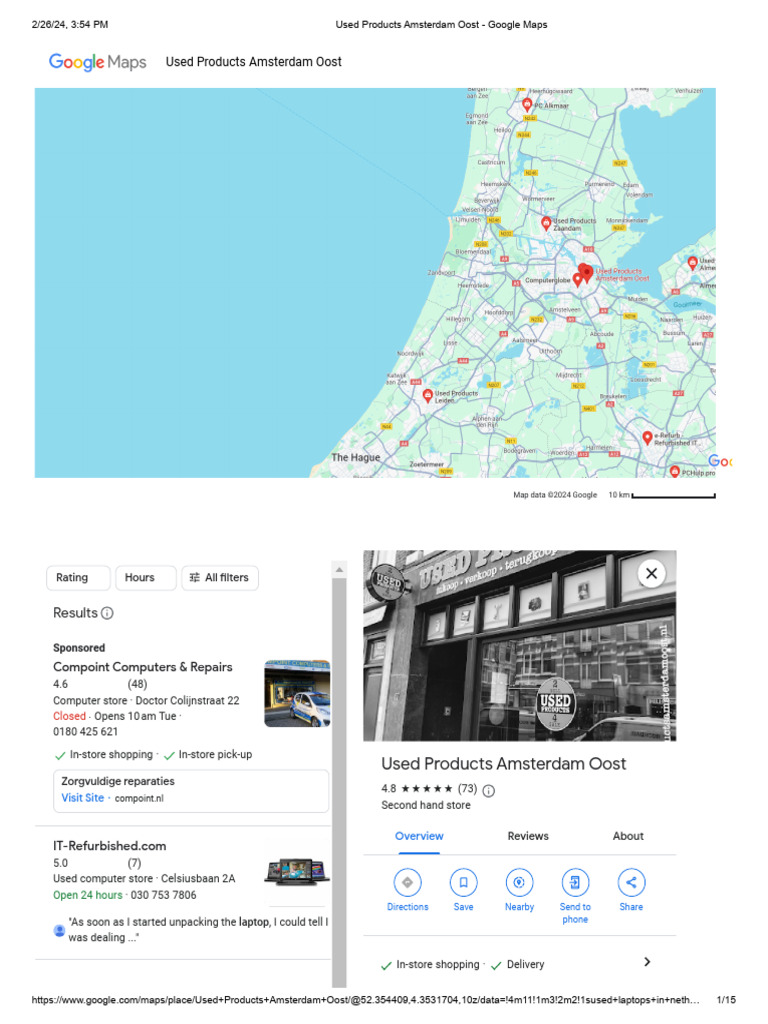Click the reviewer avatar next to laptop review
Viewport: 768px width, 1024px height.
click(x=59, y=929)
